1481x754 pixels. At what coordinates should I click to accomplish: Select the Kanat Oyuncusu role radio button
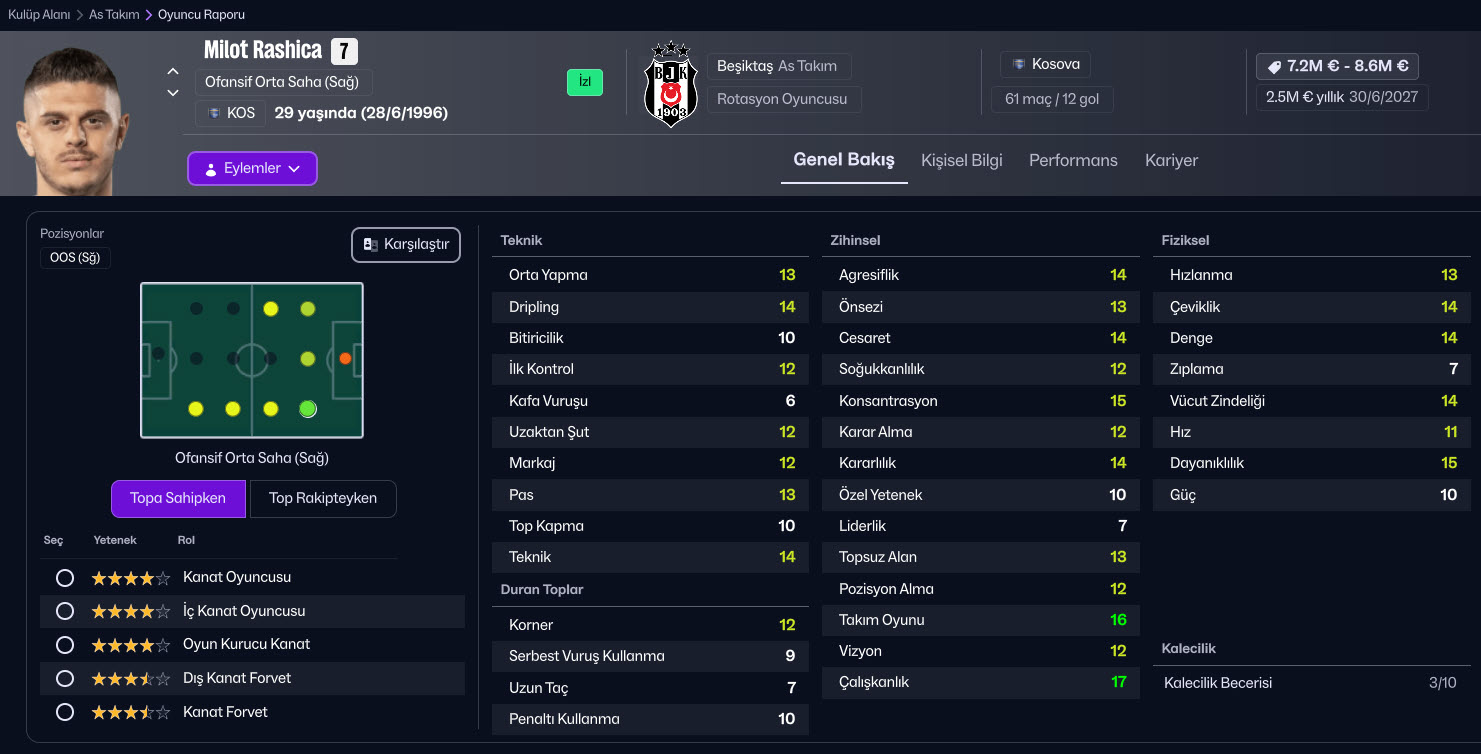pos(65,578)
